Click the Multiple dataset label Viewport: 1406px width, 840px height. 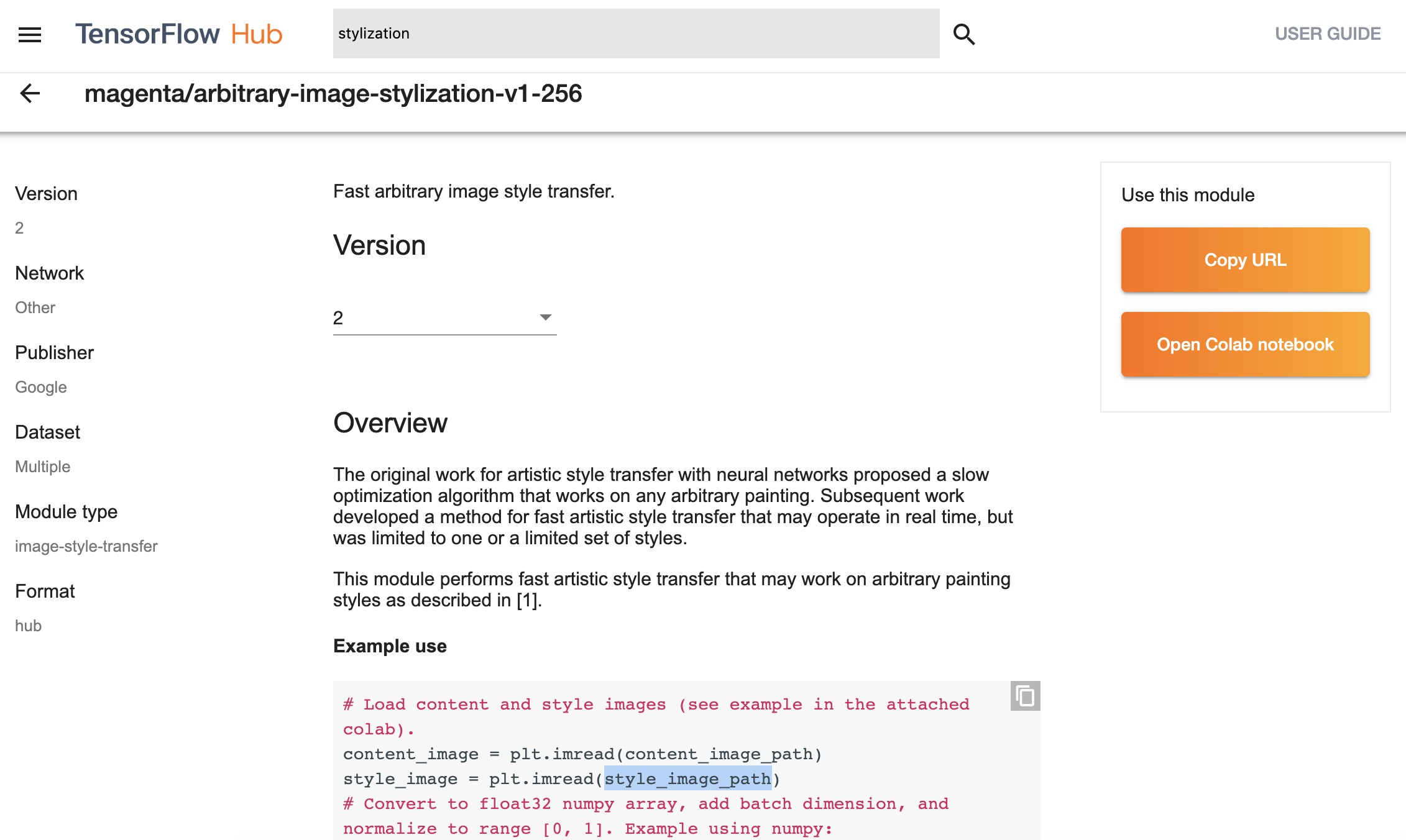tap(42, 466)
